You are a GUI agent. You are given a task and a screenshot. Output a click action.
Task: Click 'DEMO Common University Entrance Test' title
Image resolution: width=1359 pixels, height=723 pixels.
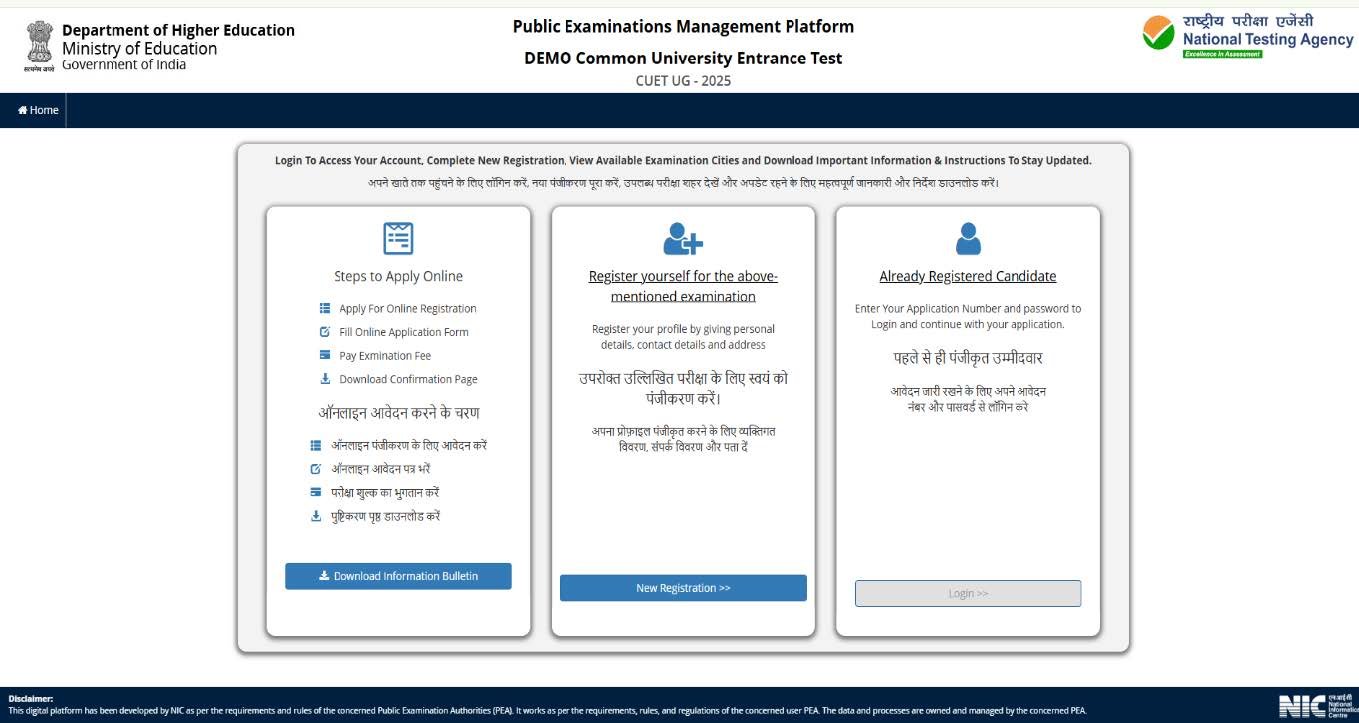tap(683, 58)
